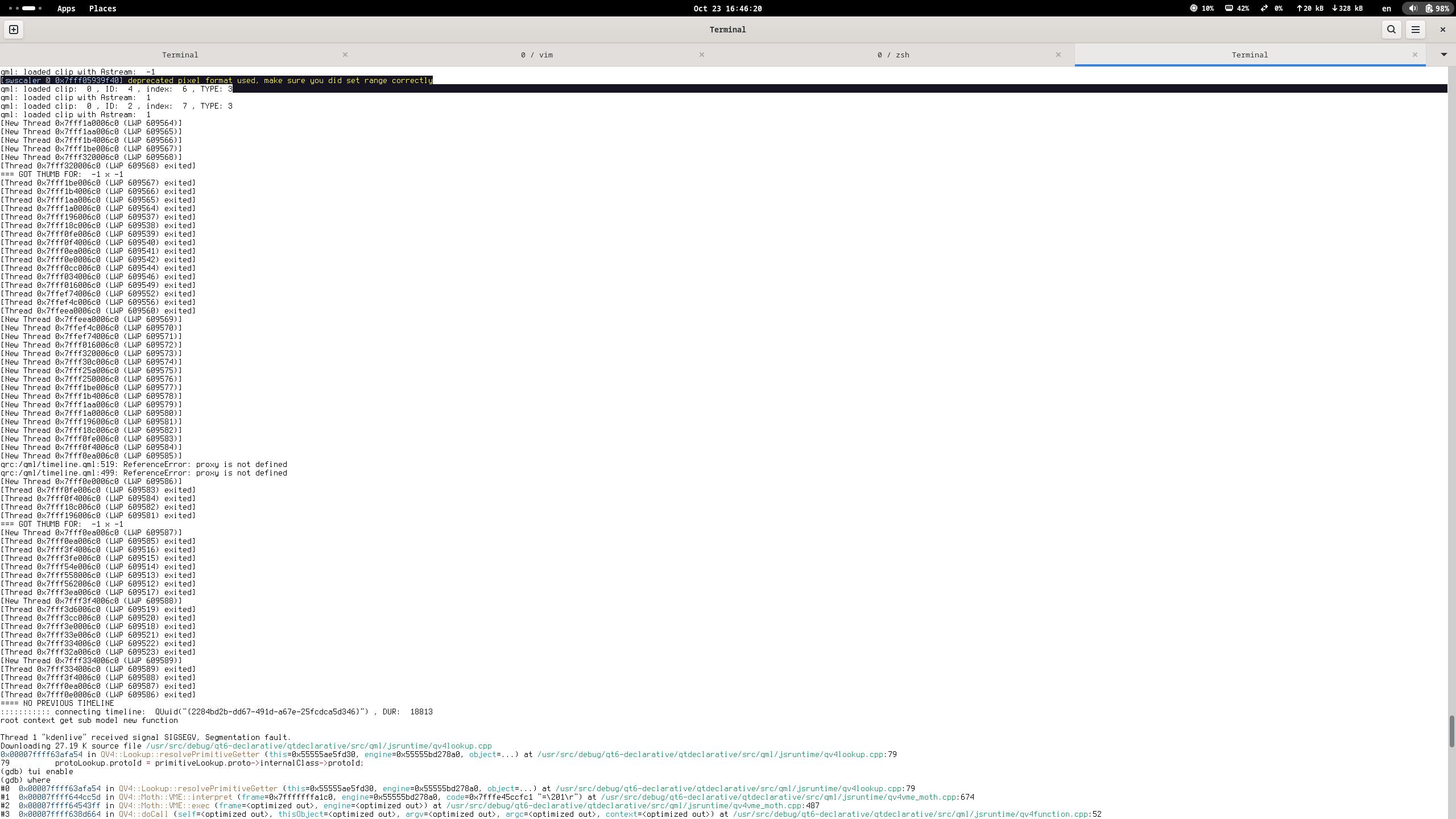Close the first Terminal tab

[345, 55]
